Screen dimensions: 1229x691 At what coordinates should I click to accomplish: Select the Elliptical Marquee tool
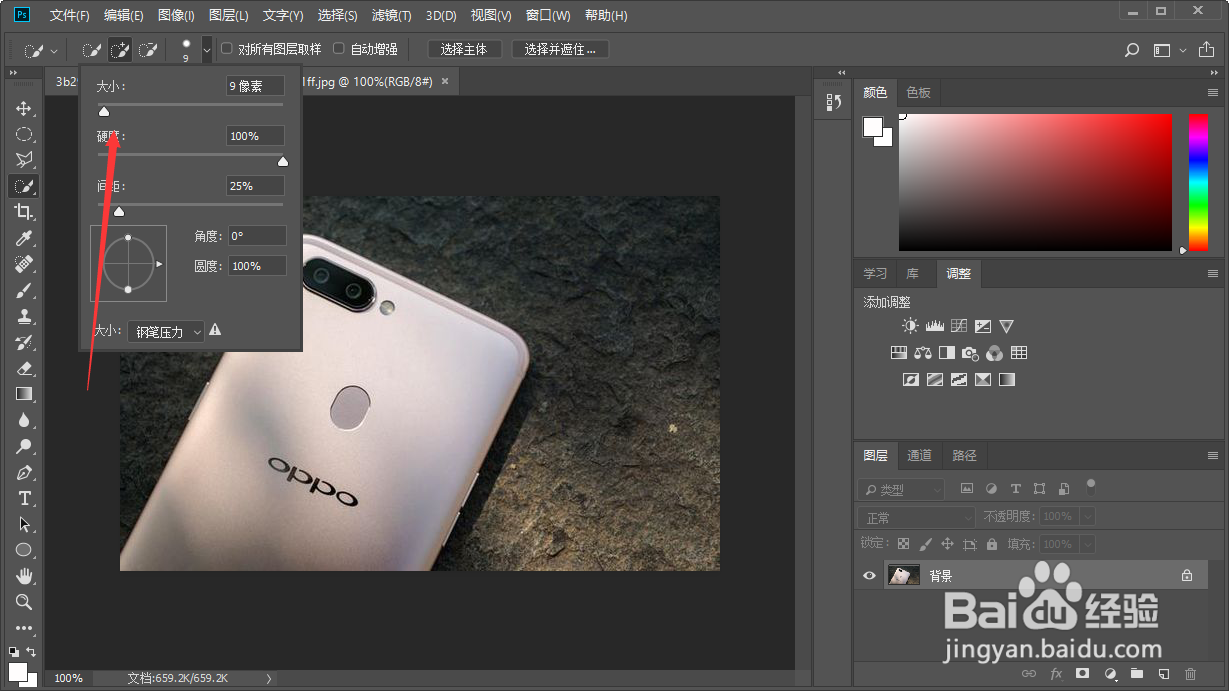point(24,134)
